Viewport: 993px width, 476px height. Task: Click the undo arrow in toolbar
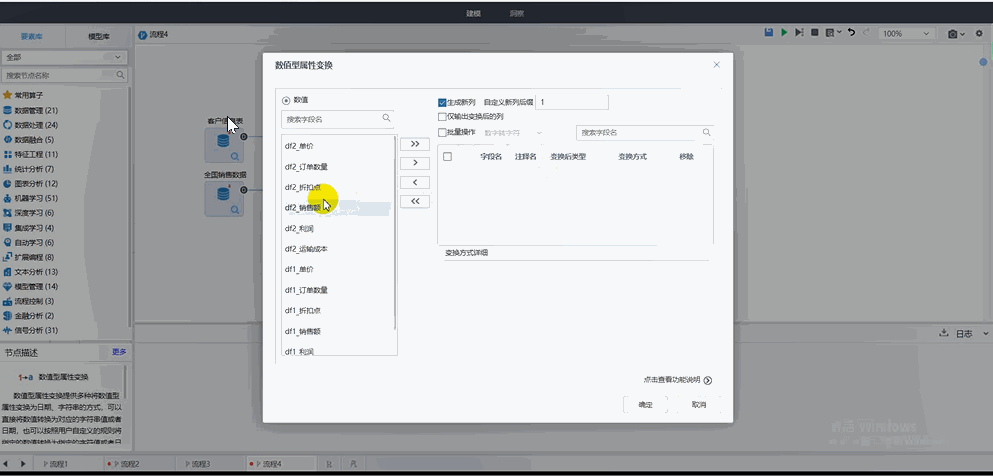[x=851, y=33]
